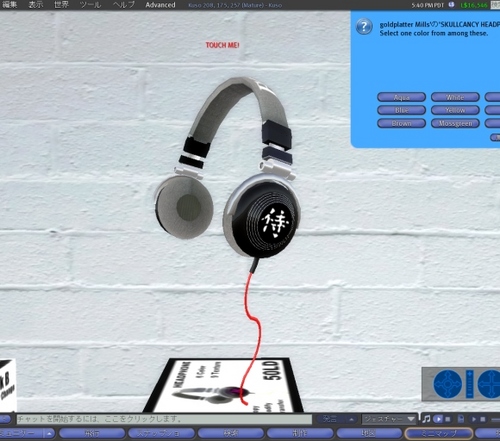Click the スナップショット snapshot button

pyautogui.click(x=161, y=433)
